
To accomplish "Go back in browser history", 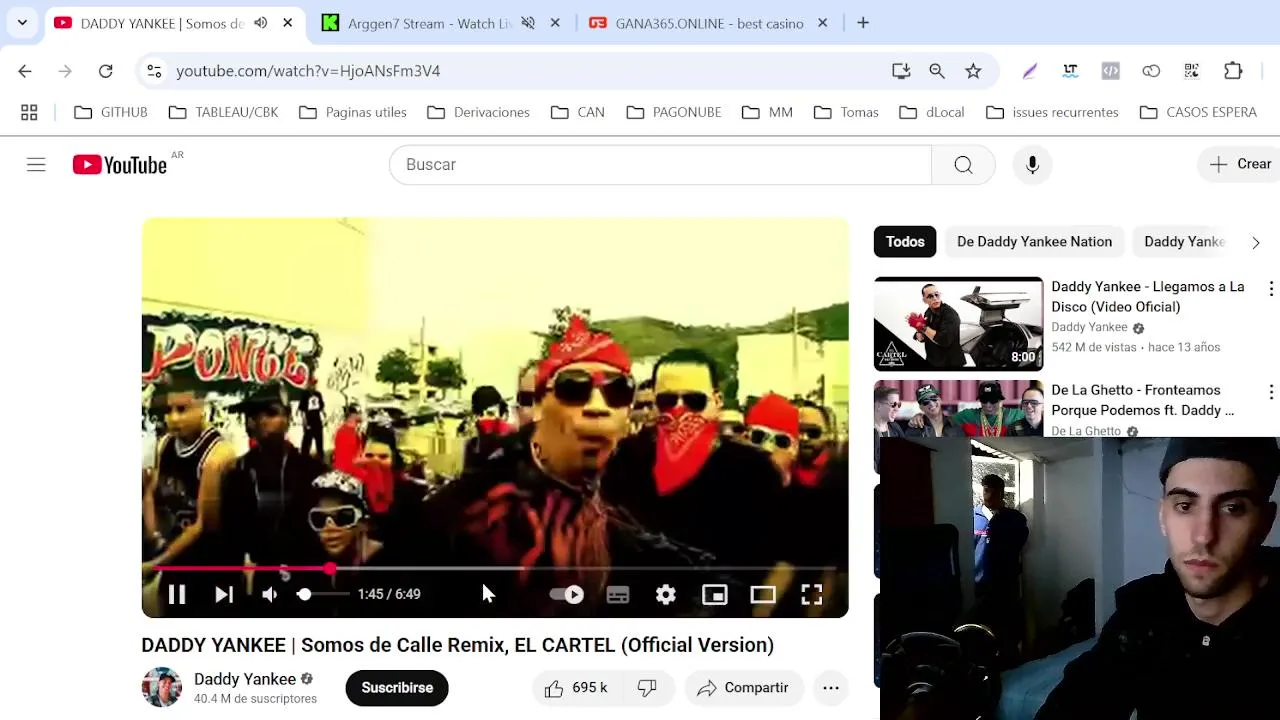I will (25, 71).
